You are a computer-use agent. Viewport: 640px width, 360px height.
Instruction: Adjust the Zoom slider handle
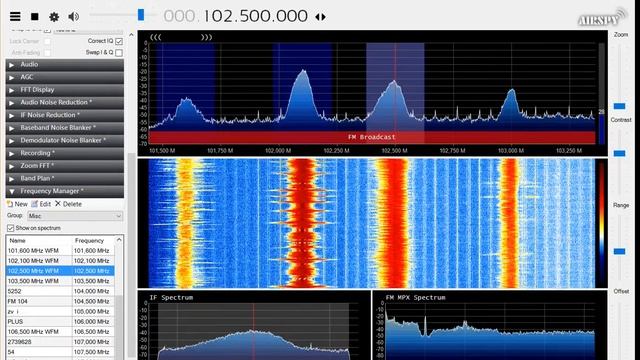(x=619, y=106)
